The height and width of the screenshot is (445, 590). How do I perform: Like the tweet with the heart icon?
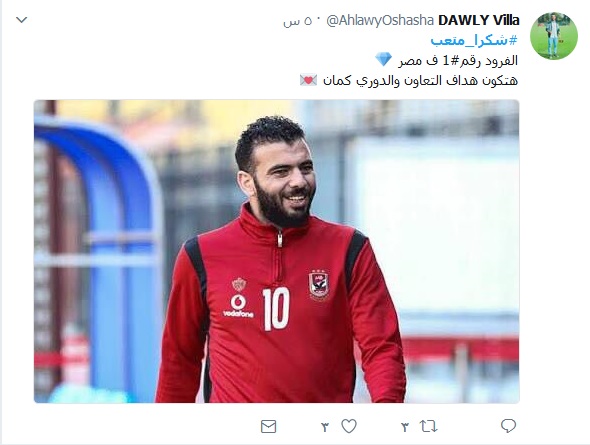349,427
